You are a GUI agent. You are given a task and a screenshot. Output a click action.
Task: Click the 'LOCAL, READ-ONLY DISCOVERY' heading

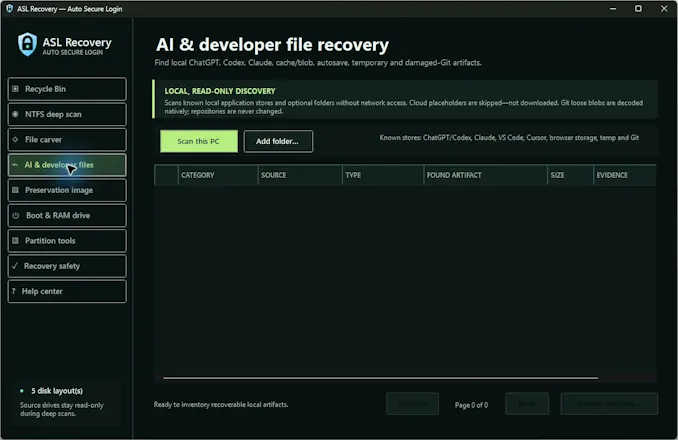coord(220,91)
